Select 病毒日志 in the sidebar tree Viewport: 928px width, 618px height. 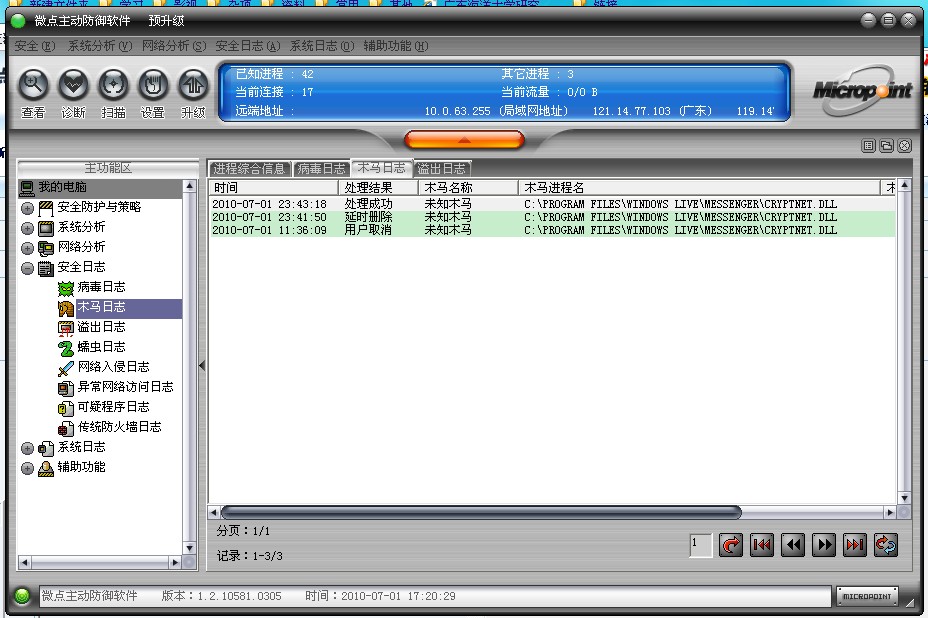click(x=101, y=287)
